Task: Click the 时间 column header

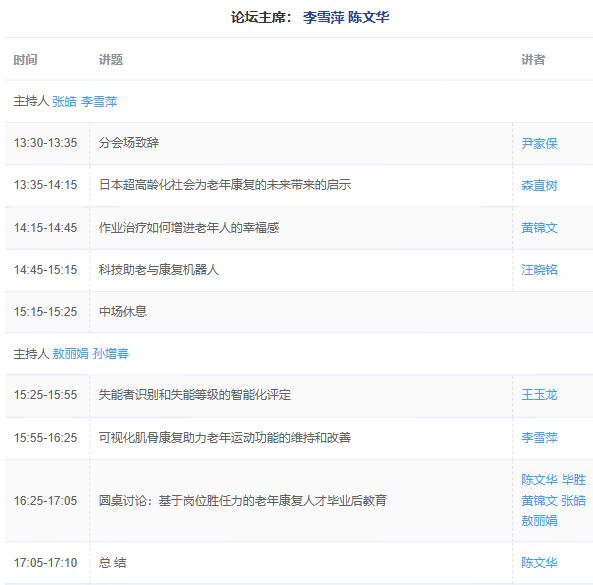Action: click(x=25, y=59)
